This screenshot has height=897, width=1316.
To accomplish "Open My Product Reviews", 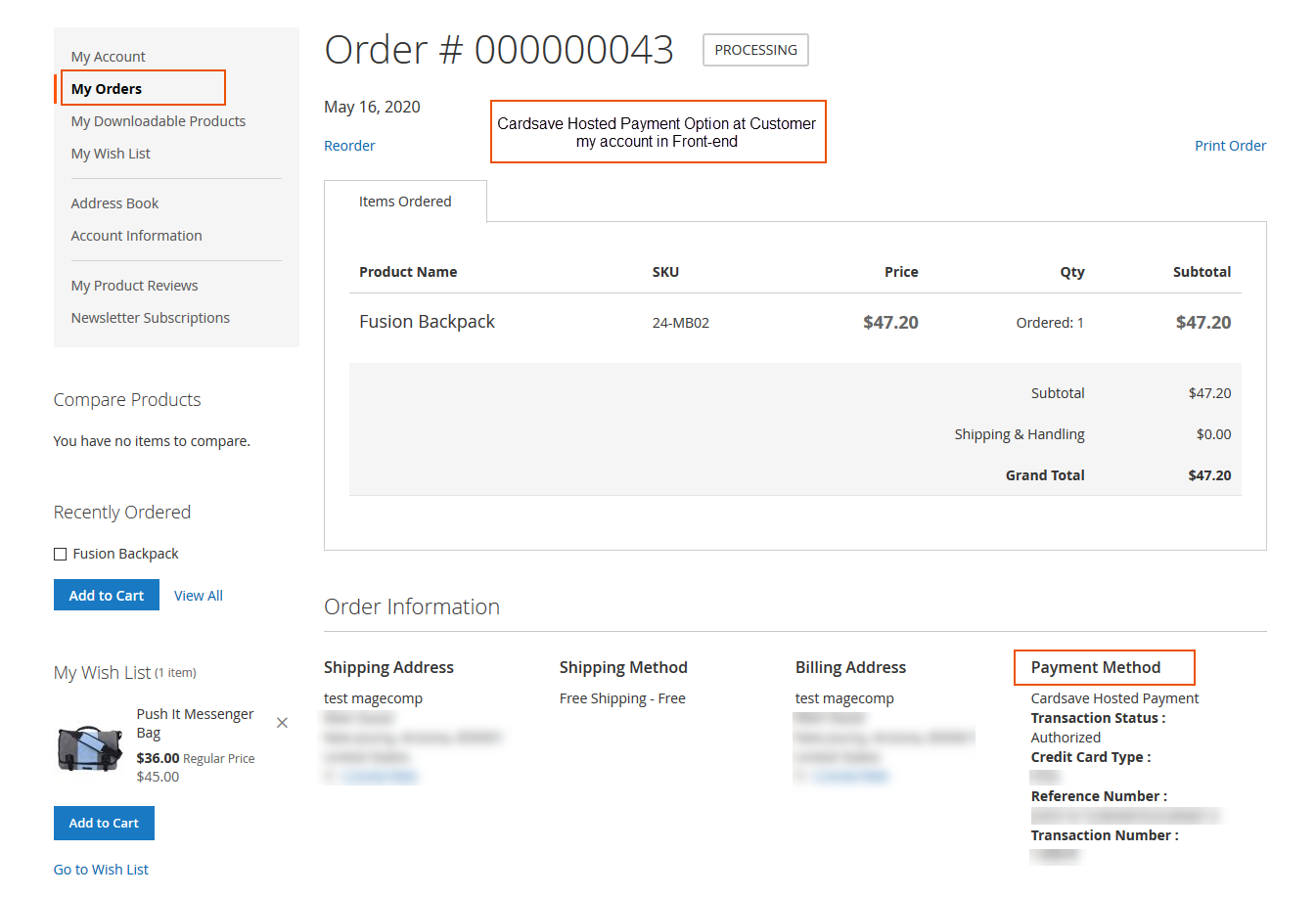I will click(134, 285).
